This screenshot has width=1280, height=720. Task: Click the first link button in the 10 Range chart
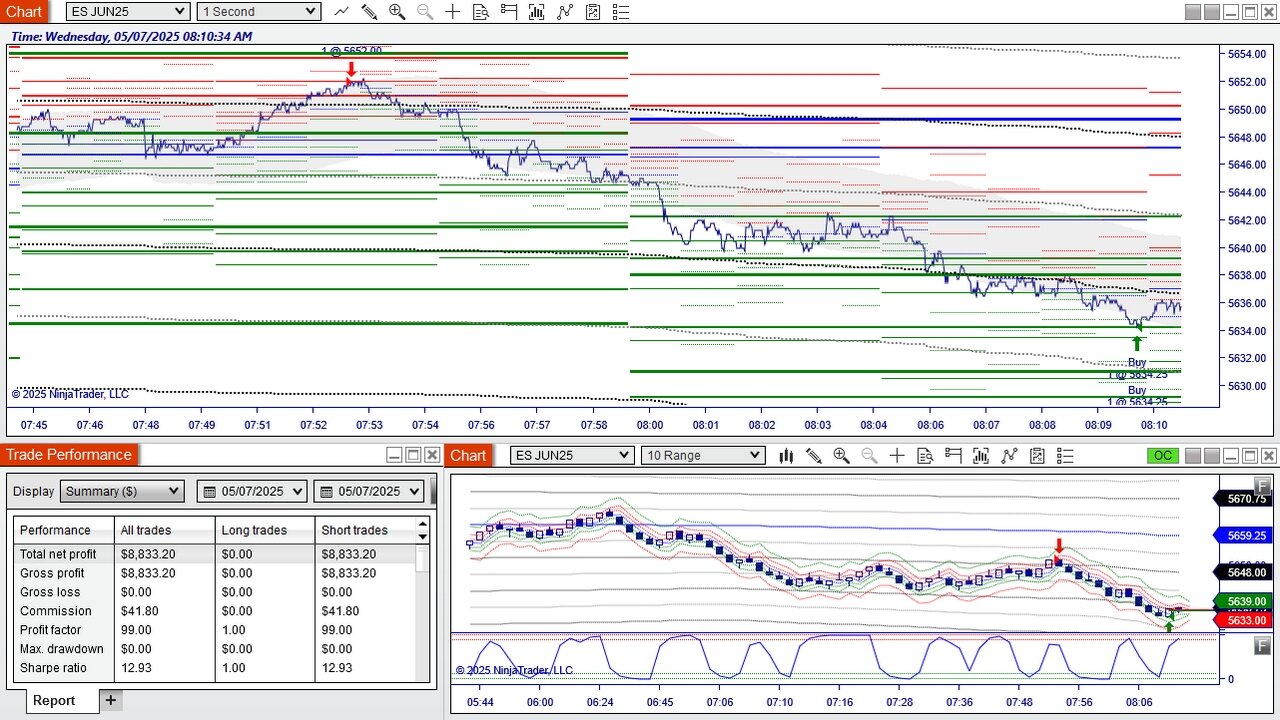[1193, 456]
